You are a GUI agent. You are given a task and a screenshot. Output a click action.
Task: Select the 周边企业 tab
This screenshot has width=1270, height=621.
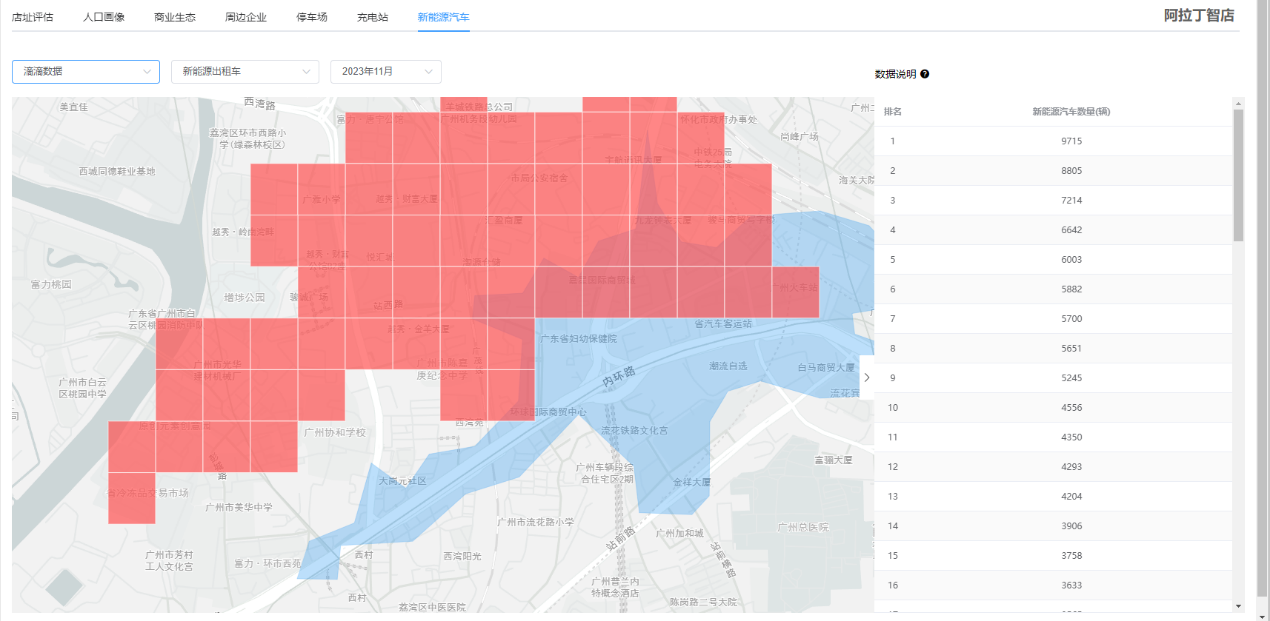coord(246,17)
